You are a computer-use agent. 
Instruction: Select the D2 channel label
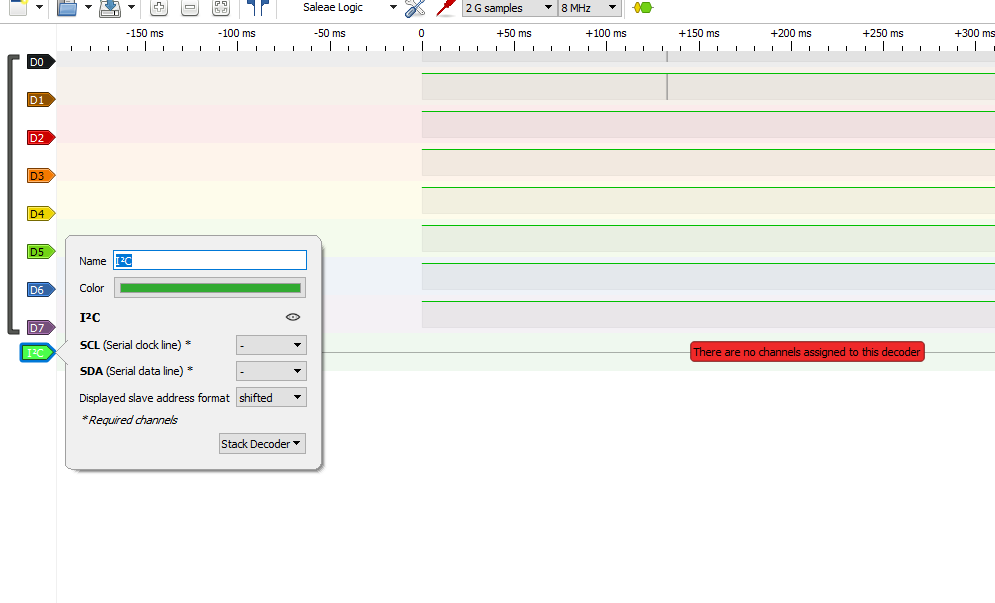(41, 138)
